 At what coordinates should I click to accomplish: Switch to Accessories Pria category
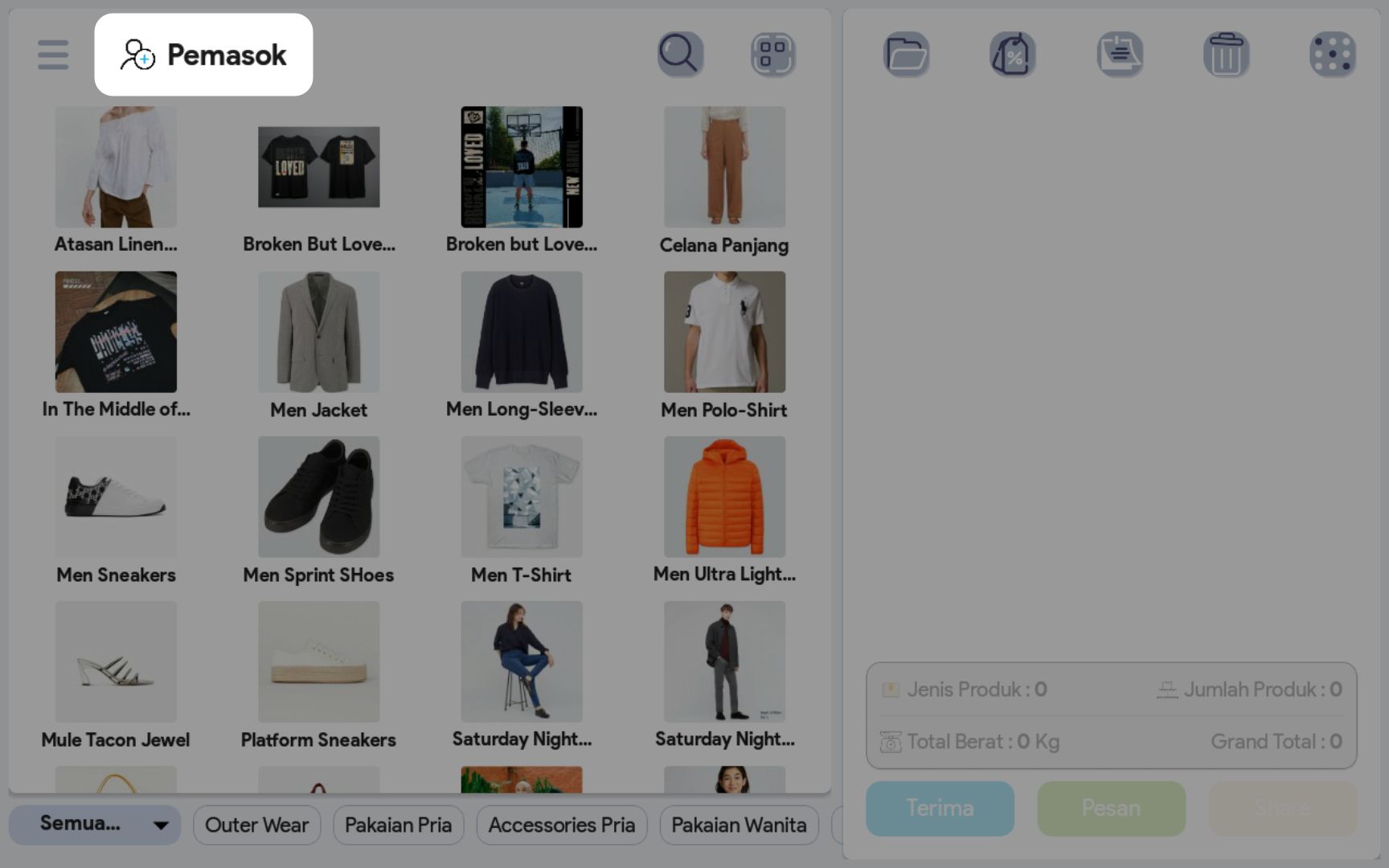(561, 825)
